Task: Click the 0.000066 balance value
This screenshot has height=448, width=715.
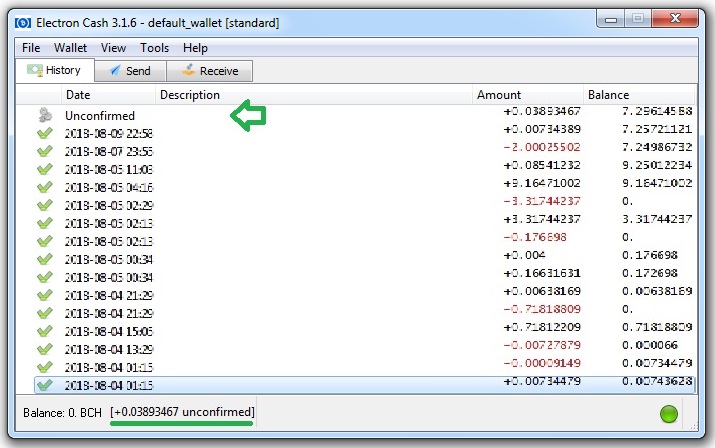Action: (650, 345)
